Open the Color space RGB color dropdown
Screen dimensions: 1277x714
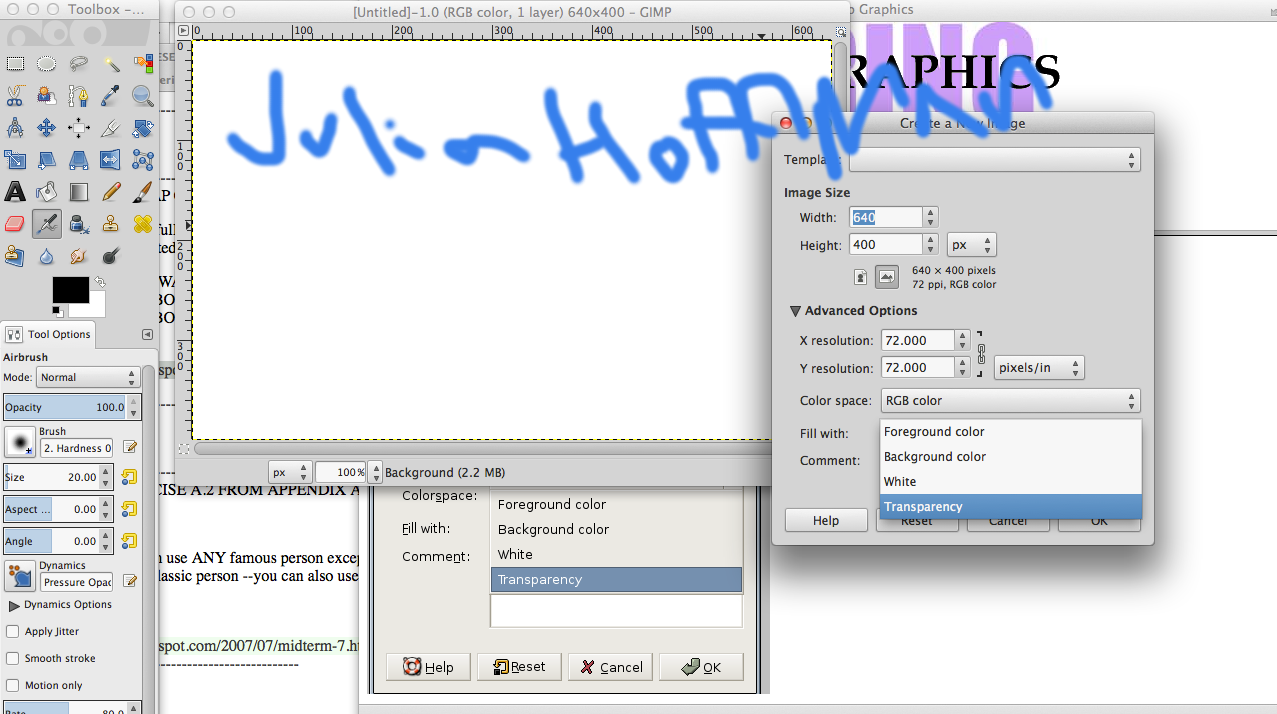(x=1011, y=401)
